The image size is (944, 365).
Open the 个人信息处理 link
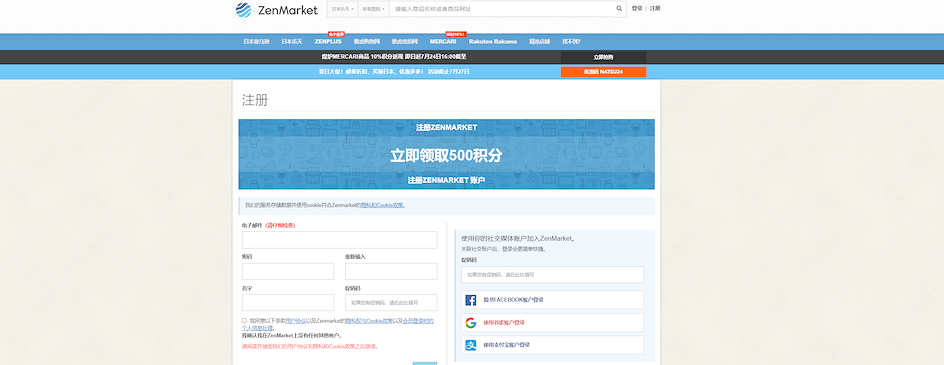[257, 328]
